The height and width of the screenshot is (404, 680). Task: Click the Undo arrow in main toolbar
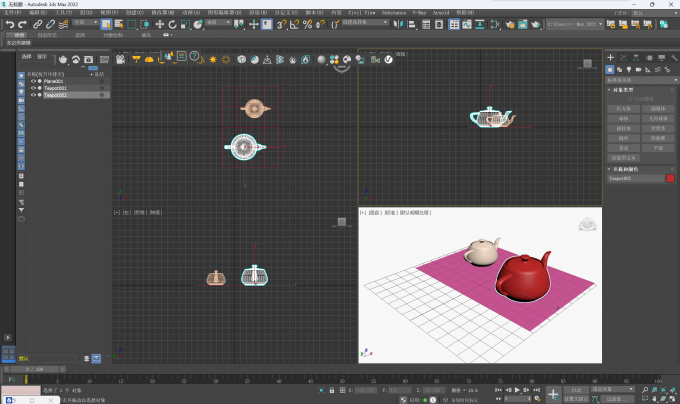(9, 23)
